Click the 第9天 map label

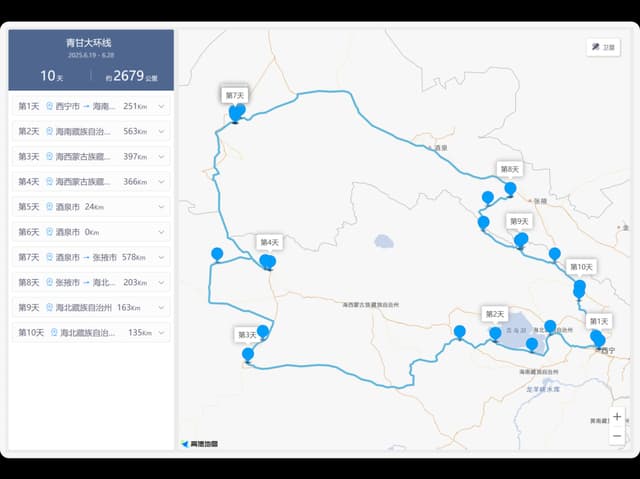pyautogui.click(x=519, y=221)
